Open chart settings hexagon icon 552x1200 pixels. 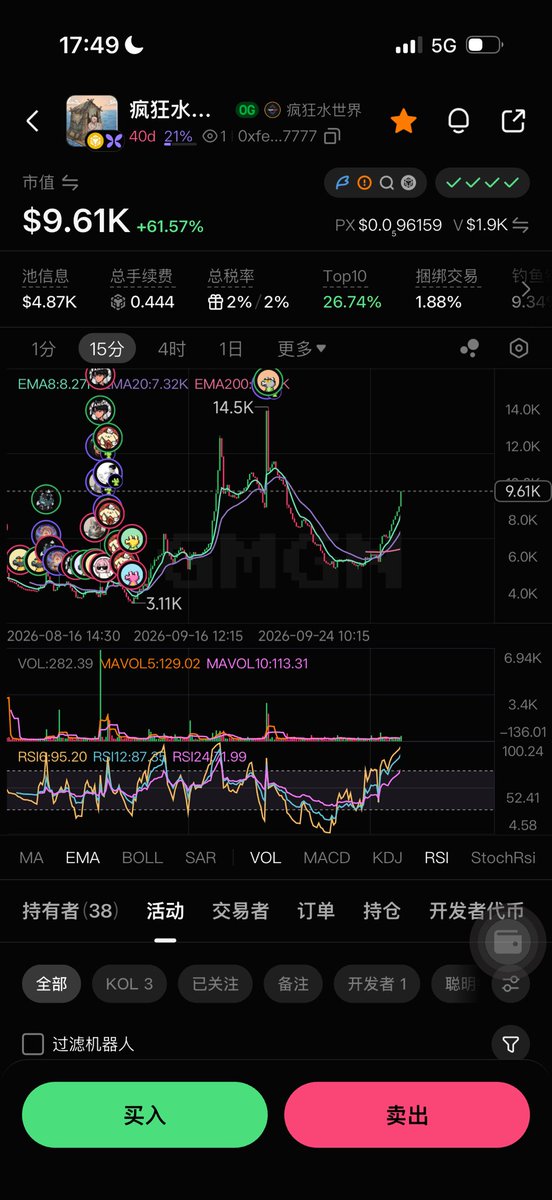[519, 348]
